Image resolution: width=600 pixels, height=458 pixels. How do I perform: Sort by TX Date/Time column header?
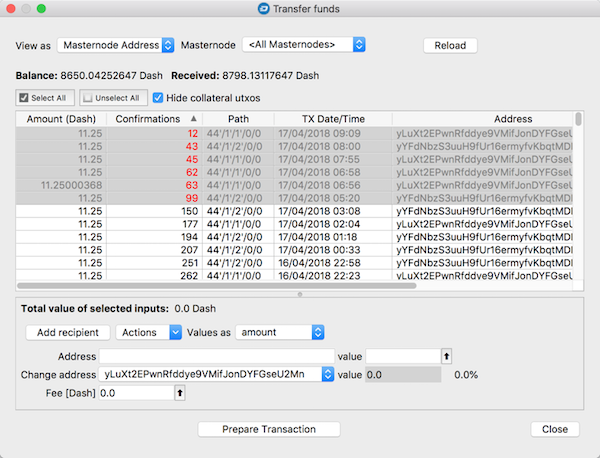(x=333, y=119)
